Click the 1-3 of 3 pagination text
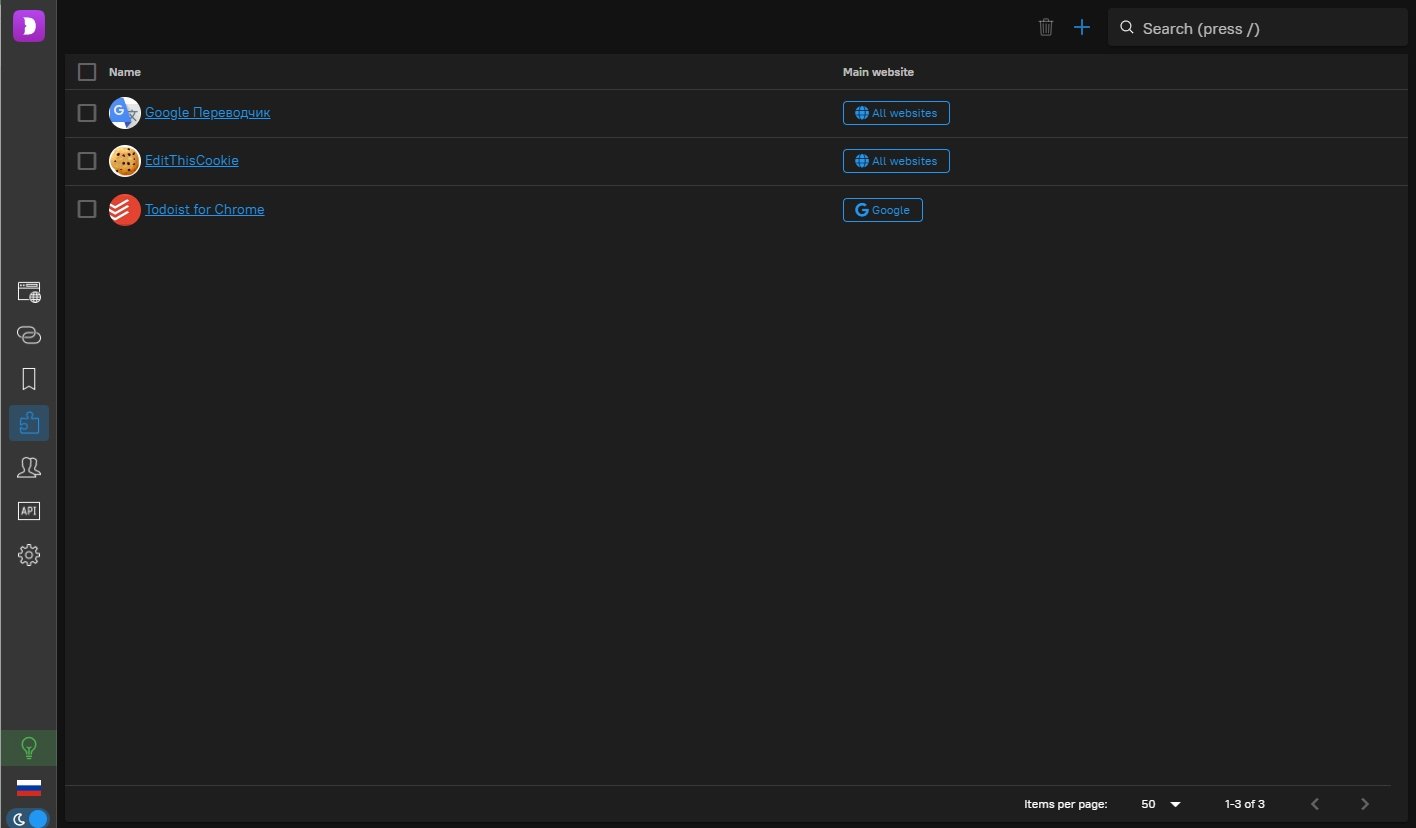Viewport: 1416px width, 828px height. (1245, 804)
